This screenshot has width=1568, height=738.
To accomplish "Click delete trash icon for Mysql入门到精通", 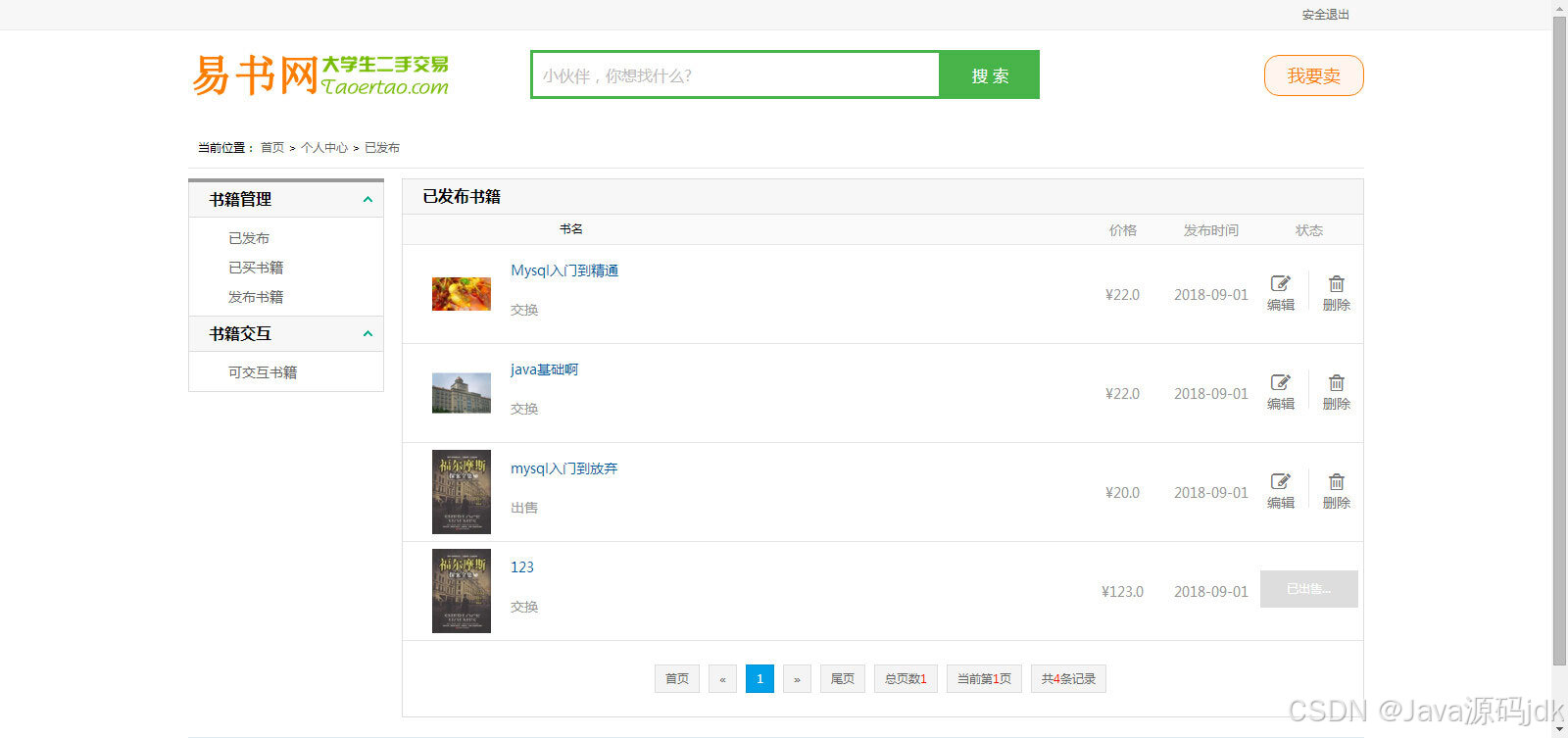I will (x=1336, y=283).
